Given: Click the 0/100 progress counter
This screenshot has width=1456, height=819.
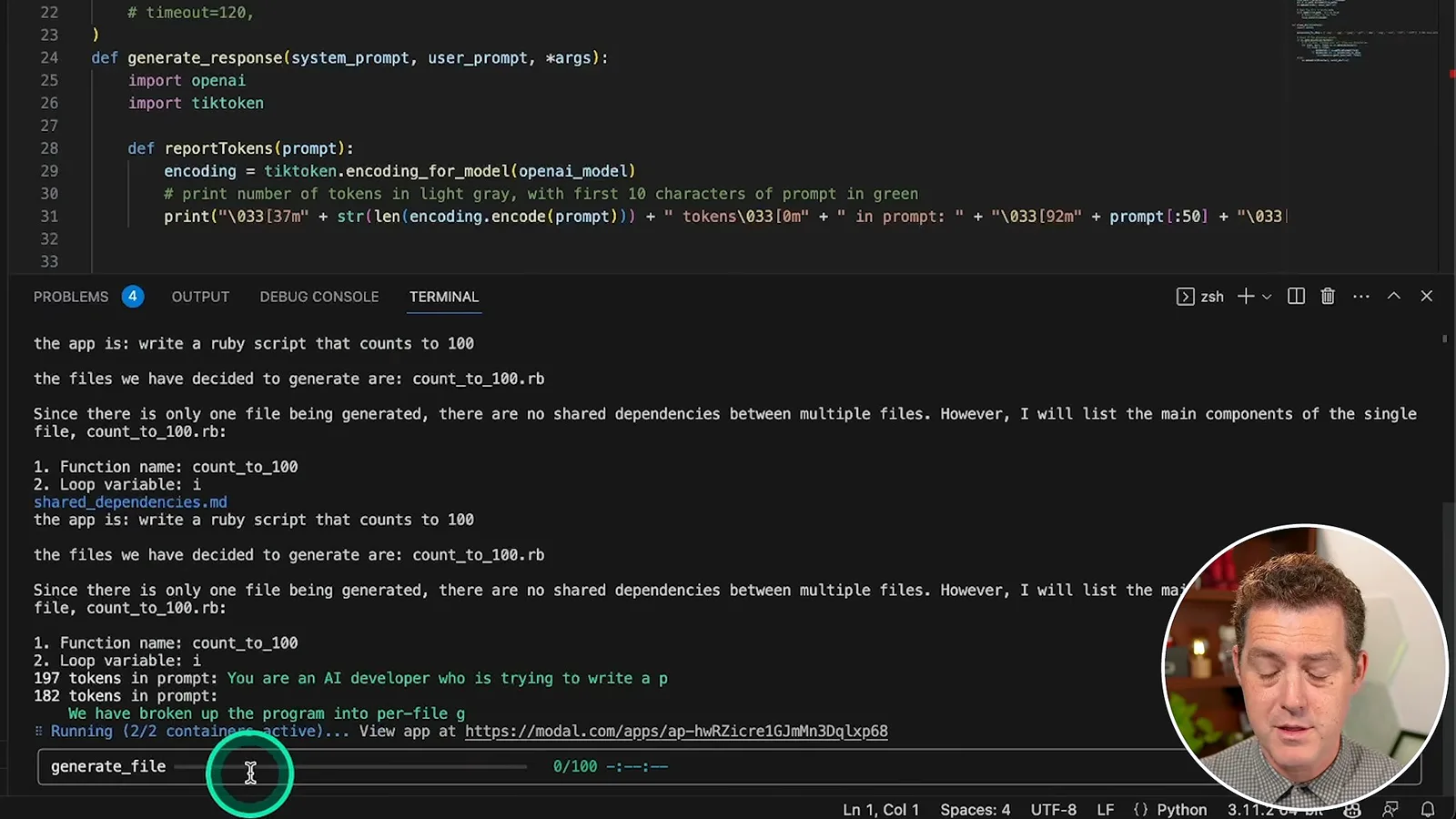Looking at the screenshot, I should tap(575, 766).
